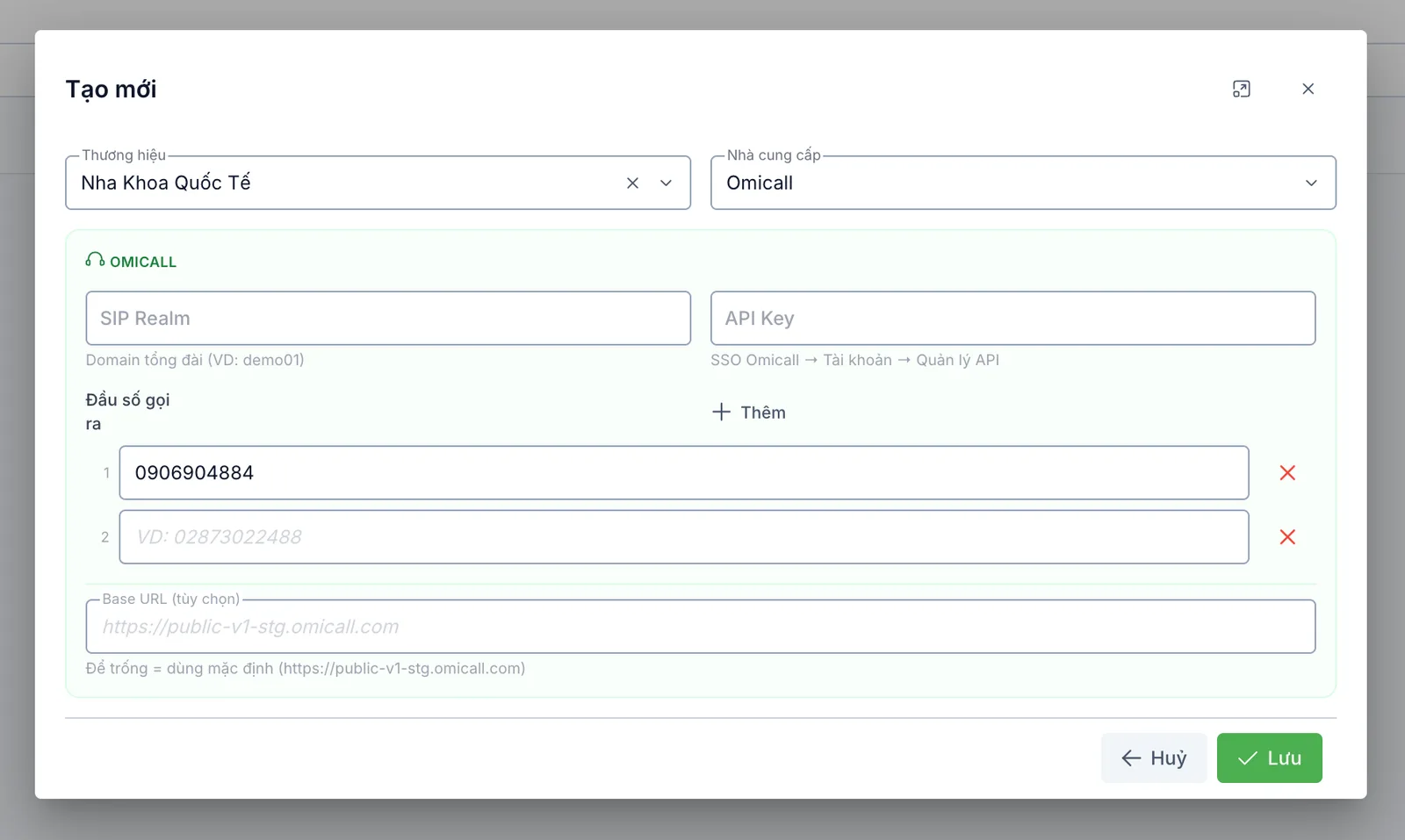Clear the Nha Khoa Quốc Tế selection
The image size is (1405, 840).
pos(632,183)
